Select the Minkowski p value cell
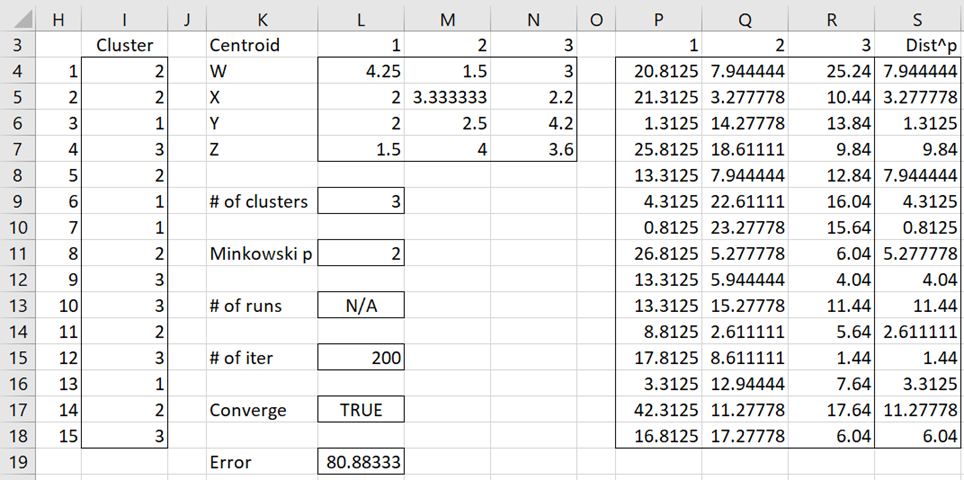 [x=361, y=253]
